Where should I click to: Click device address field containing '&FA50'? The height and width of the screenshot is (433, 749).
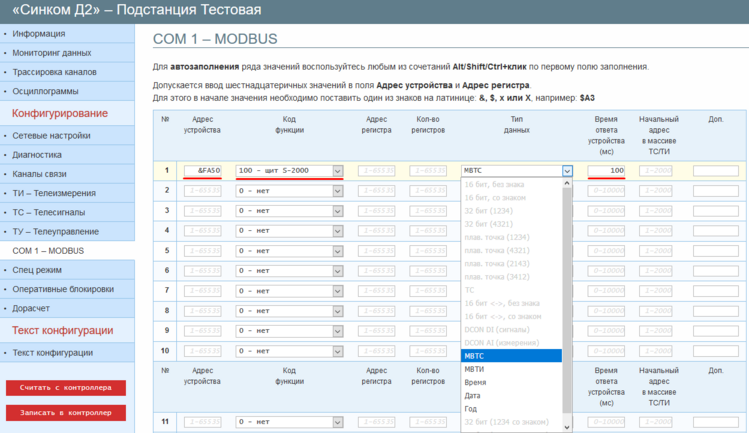tap(204, 171)
